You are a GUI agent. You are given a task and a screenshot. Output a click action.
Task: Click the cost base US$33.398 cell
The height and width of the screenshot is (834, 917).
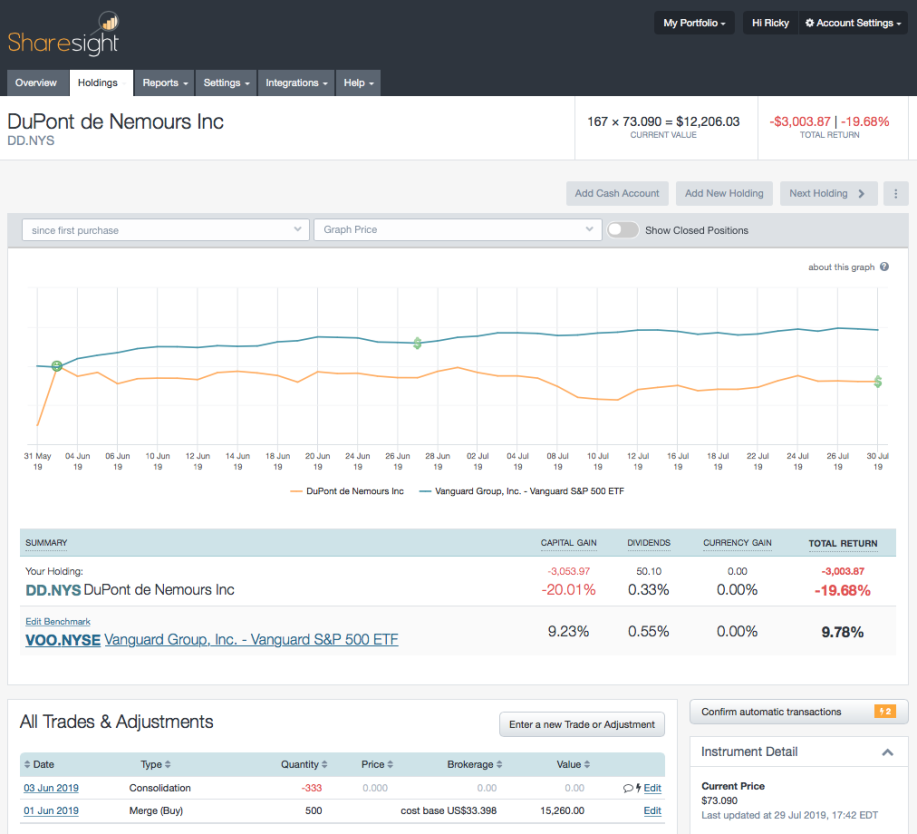click(x=449, y=811)
